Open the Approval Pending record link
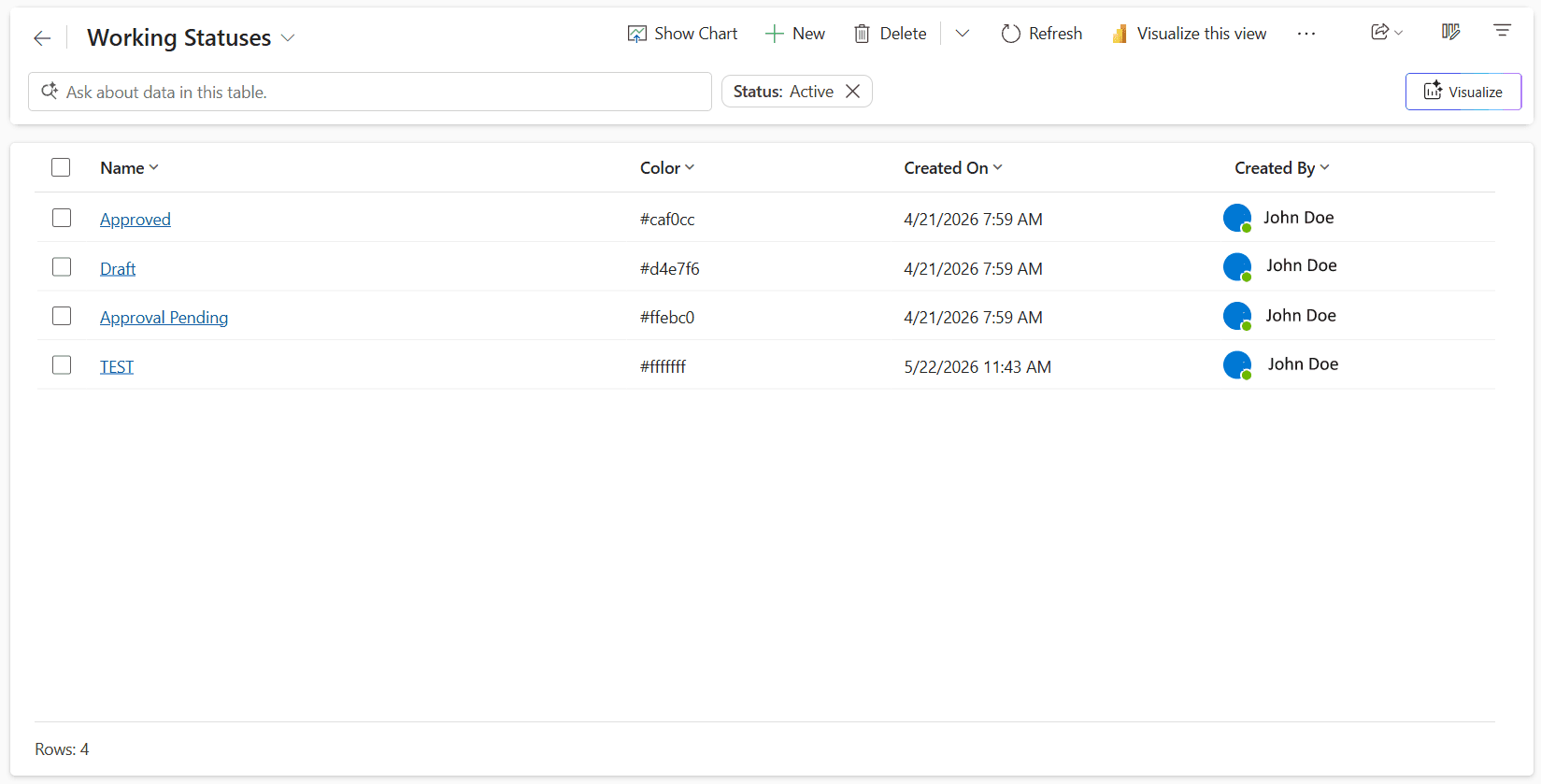This screenshot has height=784, width=1541. tap(164, 318)
